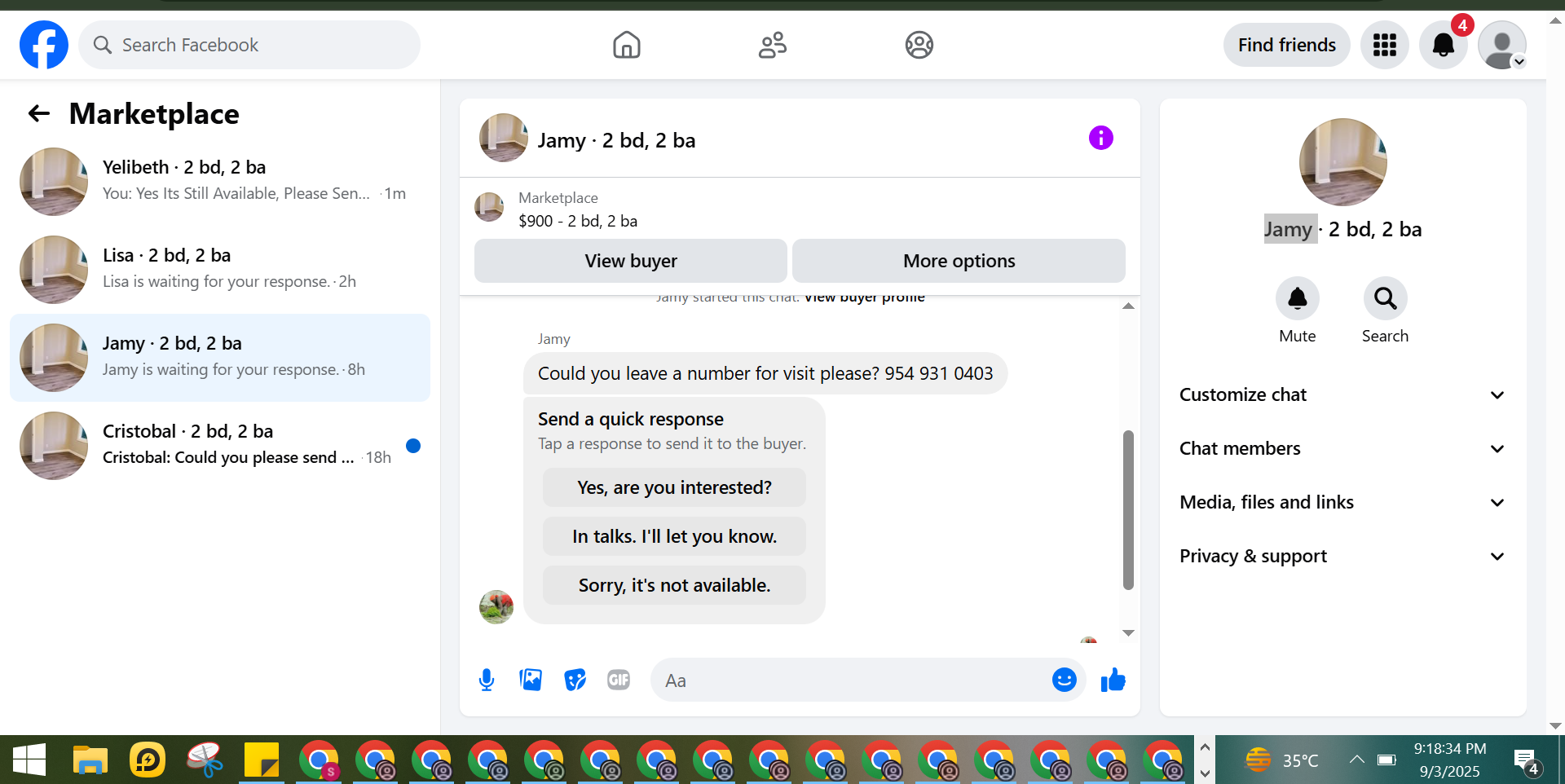Click the battery status tray icon
The width and height of the screenshot is (1565, 784).
1386,760
